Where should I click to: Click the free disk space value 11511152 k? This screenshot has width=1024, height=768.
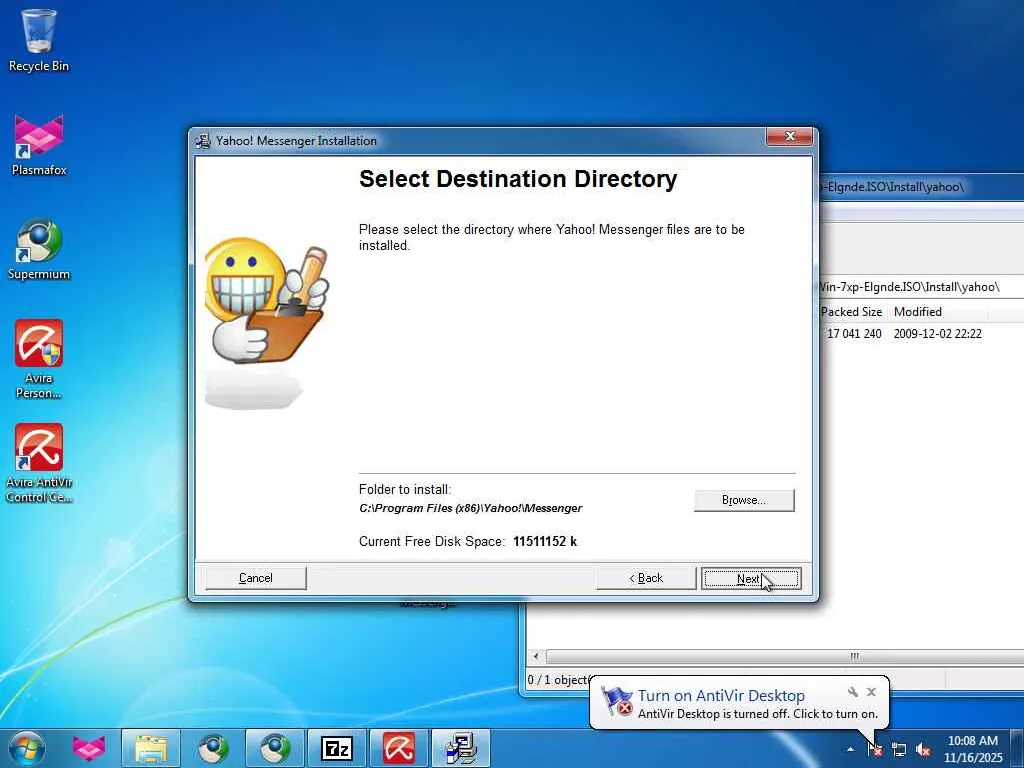click(x=545, y=541)
